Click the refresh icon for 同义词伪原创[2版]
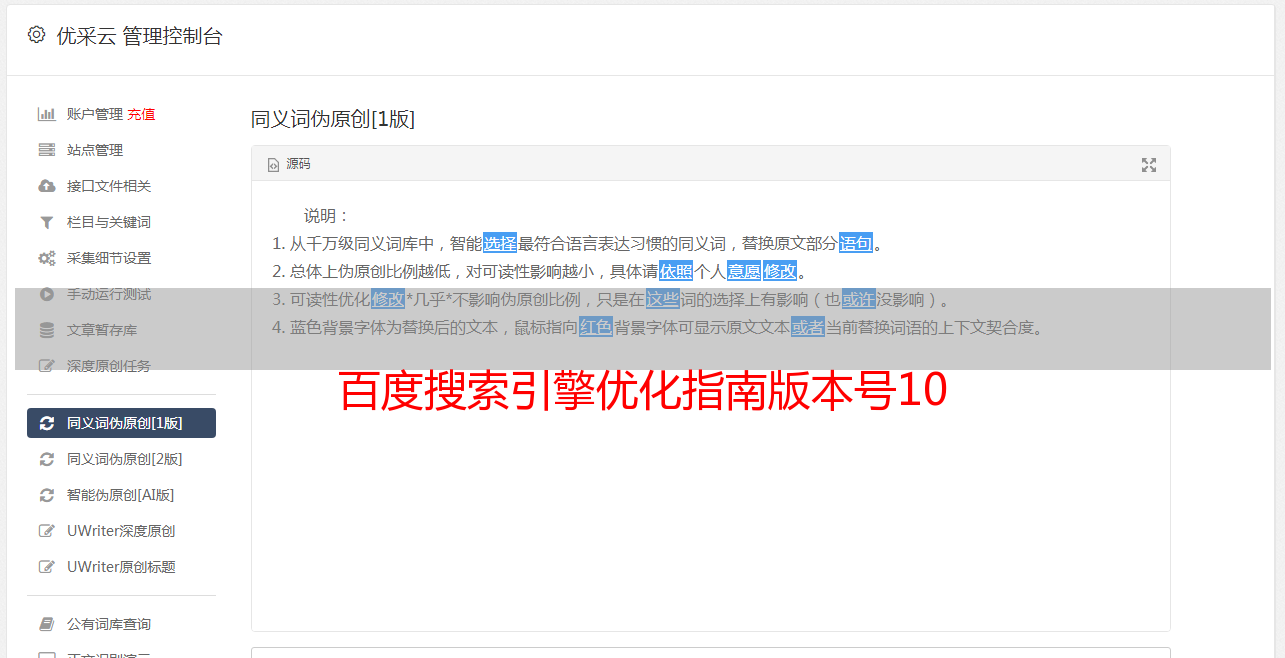This screenshot has height=658, width=1285. click(x=46, y=459)
